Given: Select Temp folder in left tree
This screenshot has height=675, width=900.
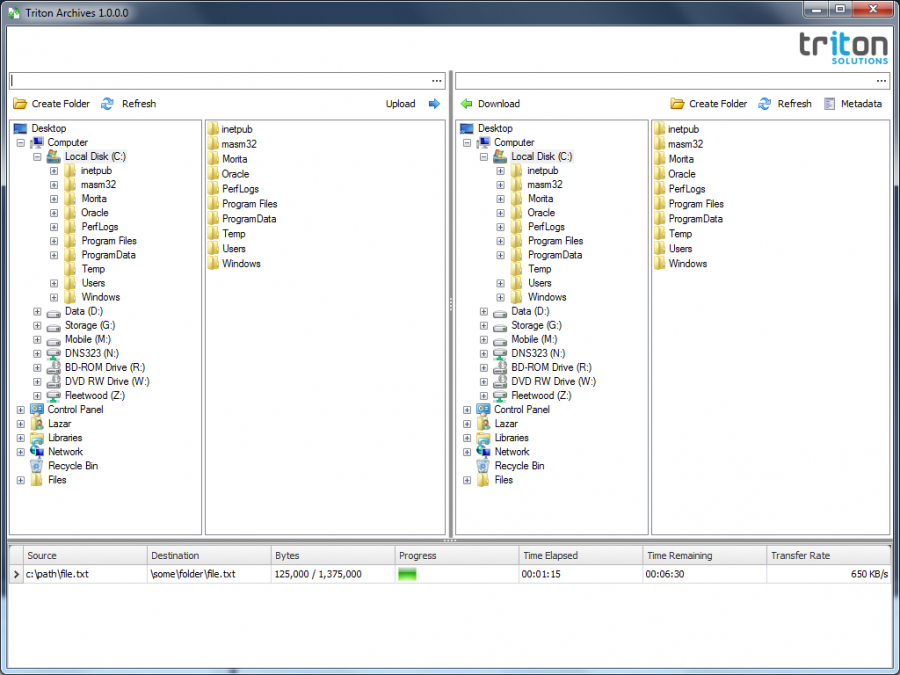Looking at the screenshot, I should pyautogui.click(x=84, y=269).
